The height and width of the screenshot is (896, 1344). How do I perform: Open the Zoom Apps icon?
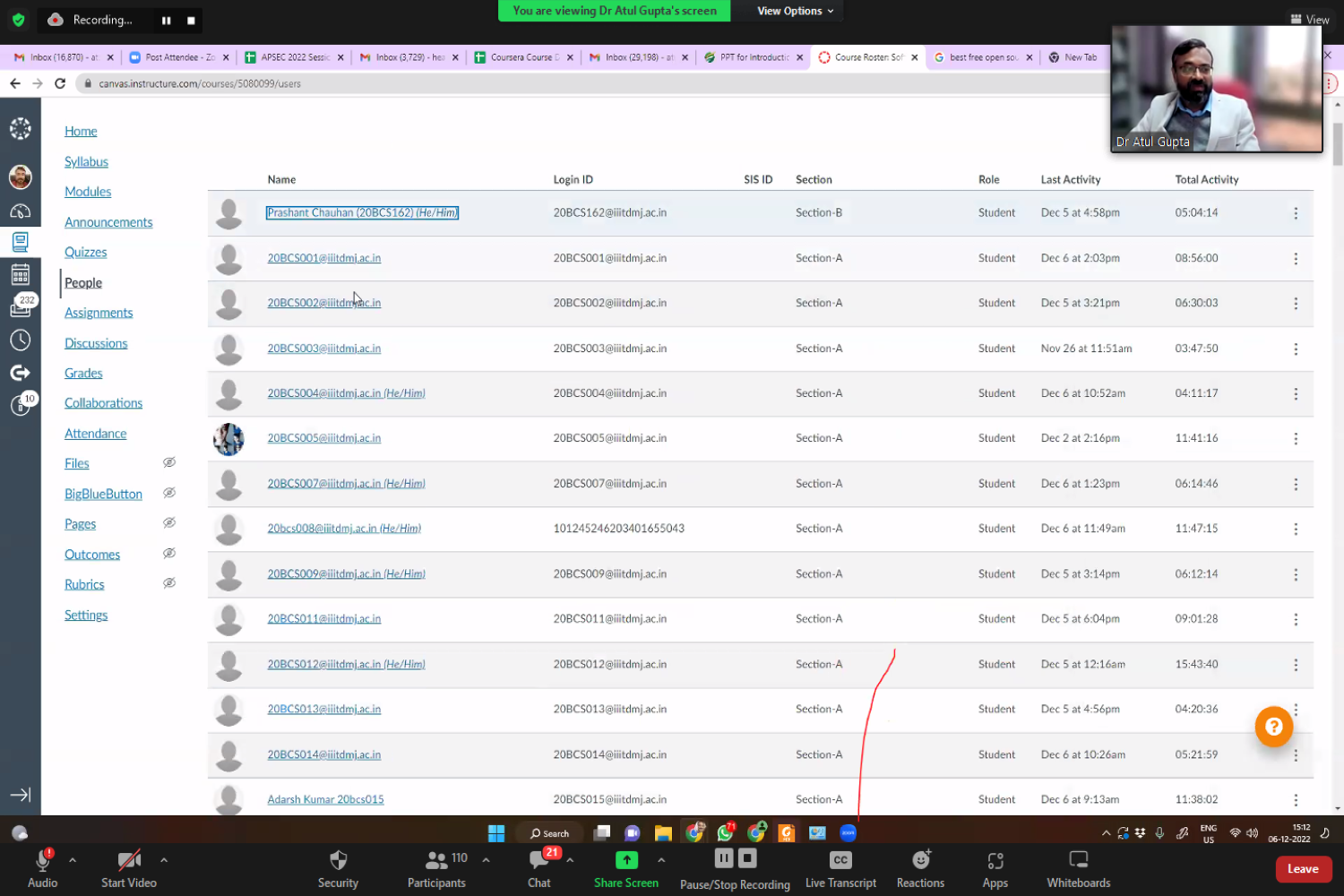(995, 861)
